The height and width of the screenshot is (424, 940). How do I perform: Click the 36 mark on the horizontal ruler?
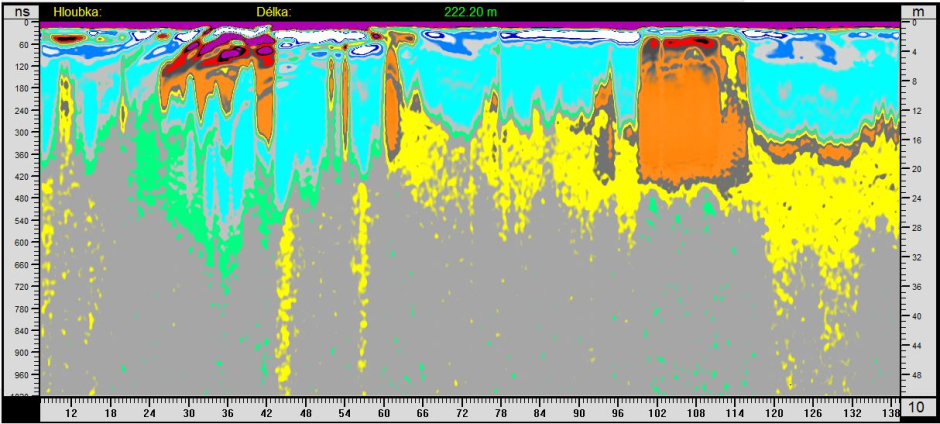click(x=227, y=412)
